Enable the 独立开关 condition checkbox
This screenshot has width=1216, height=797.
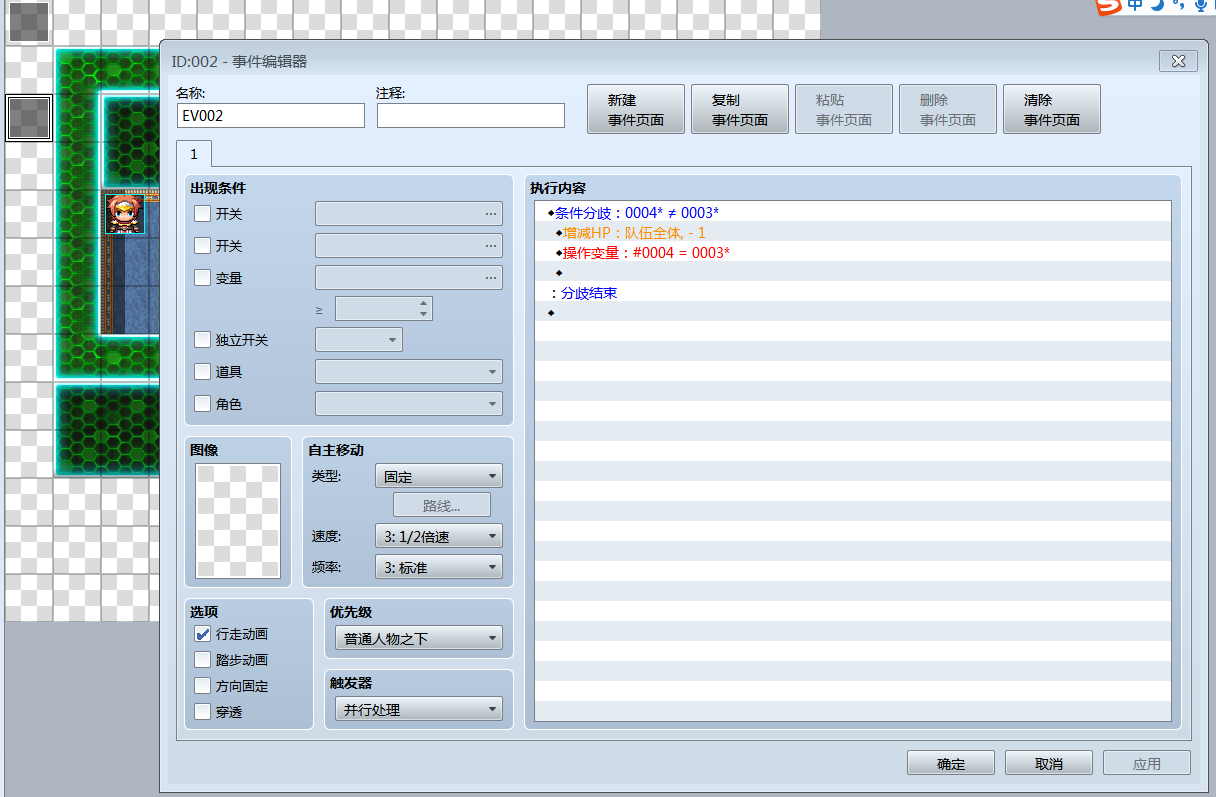[x=203, y=339]
